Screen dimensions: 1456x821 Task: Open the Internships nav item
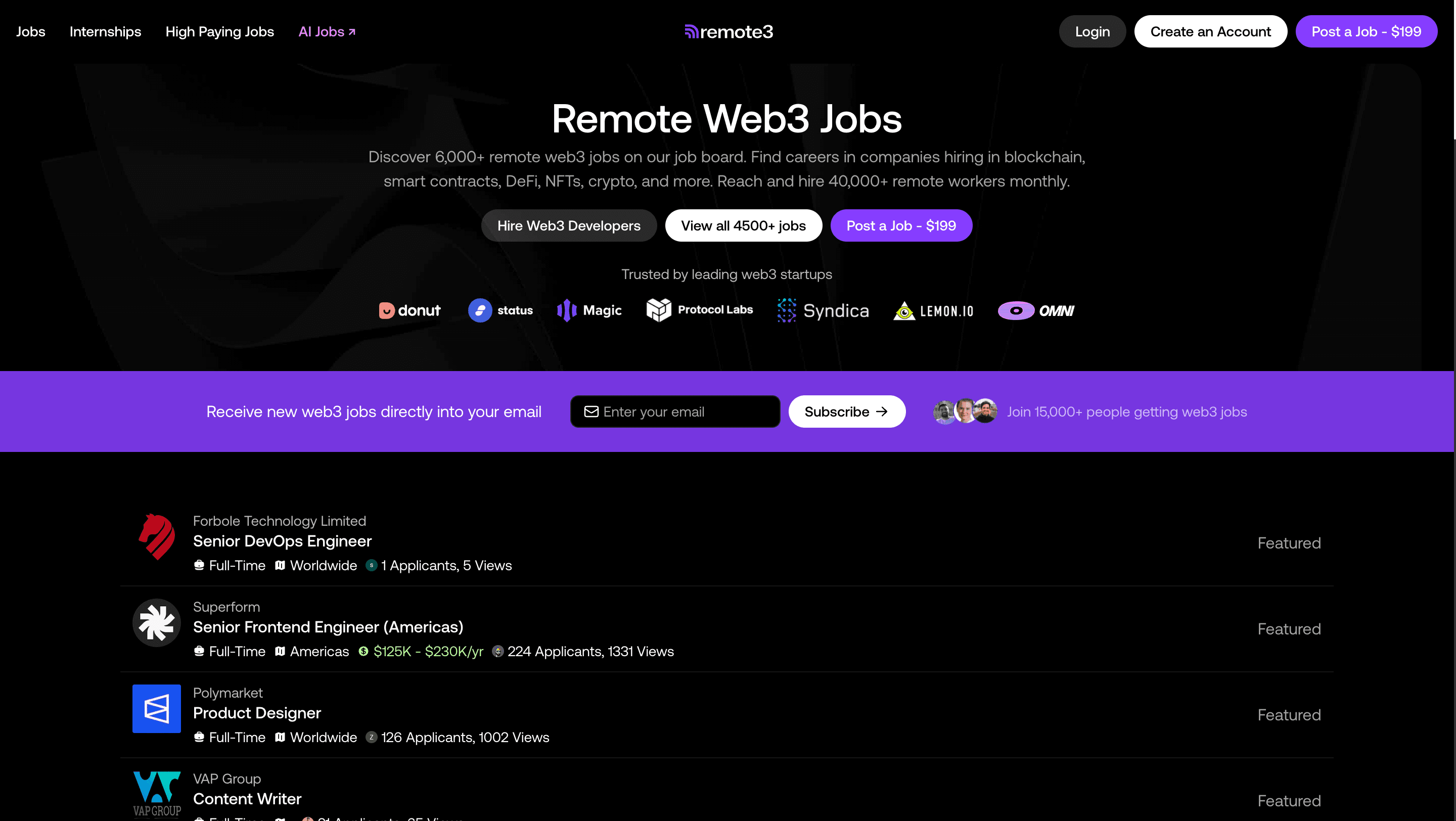coord(105,32)
